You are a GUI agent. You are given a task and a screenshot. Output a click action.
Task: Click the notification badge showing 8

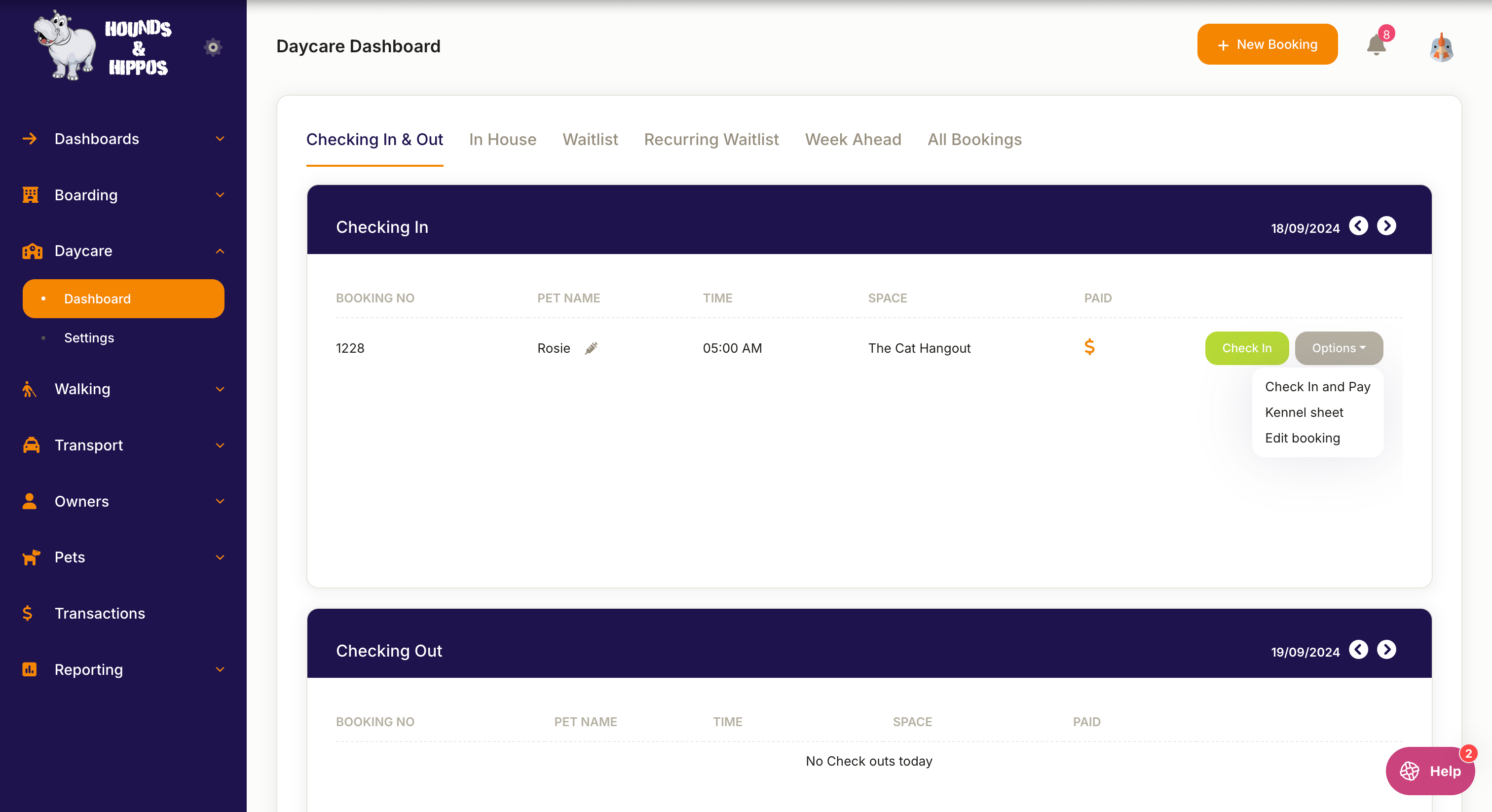[x=1386, y=34]
